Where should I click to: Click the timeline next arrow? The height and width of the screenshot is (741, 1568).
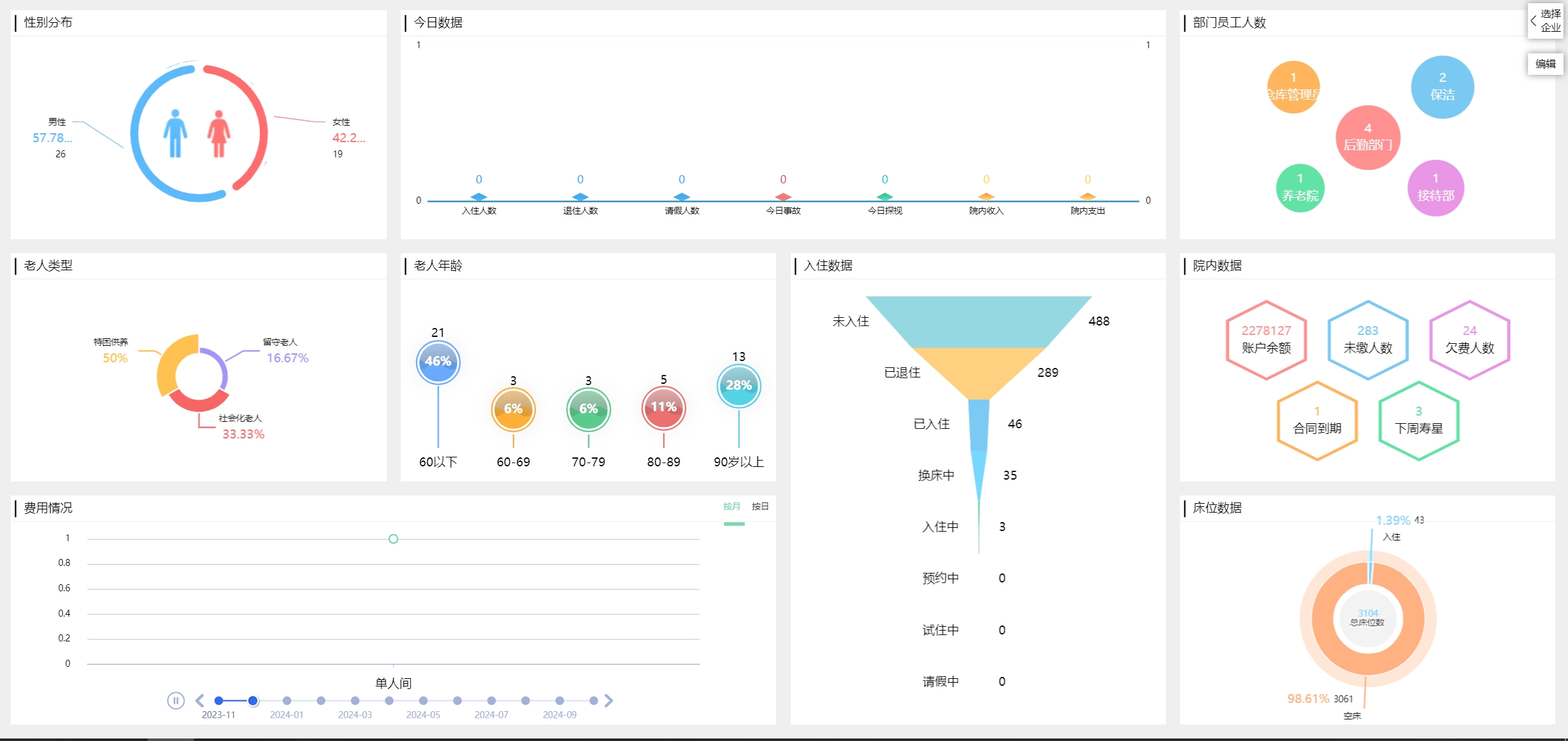click(x=609, y=700)
